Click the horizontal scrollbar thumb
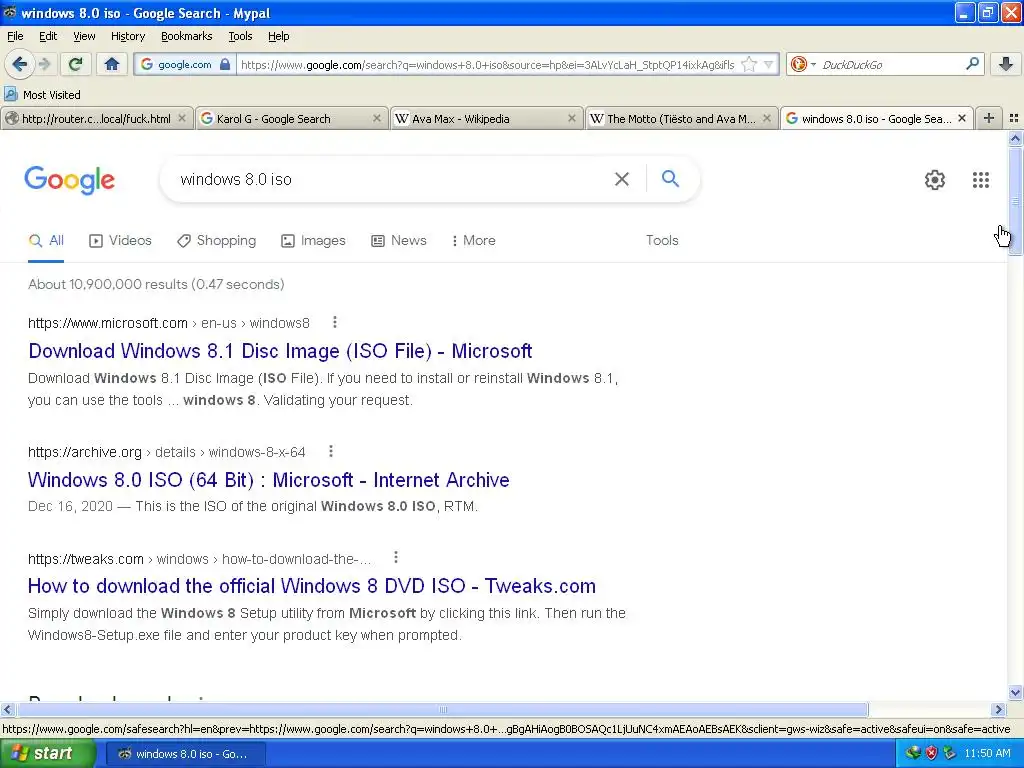This screenshot has height=768, width=1024. (x=442, y=710)
